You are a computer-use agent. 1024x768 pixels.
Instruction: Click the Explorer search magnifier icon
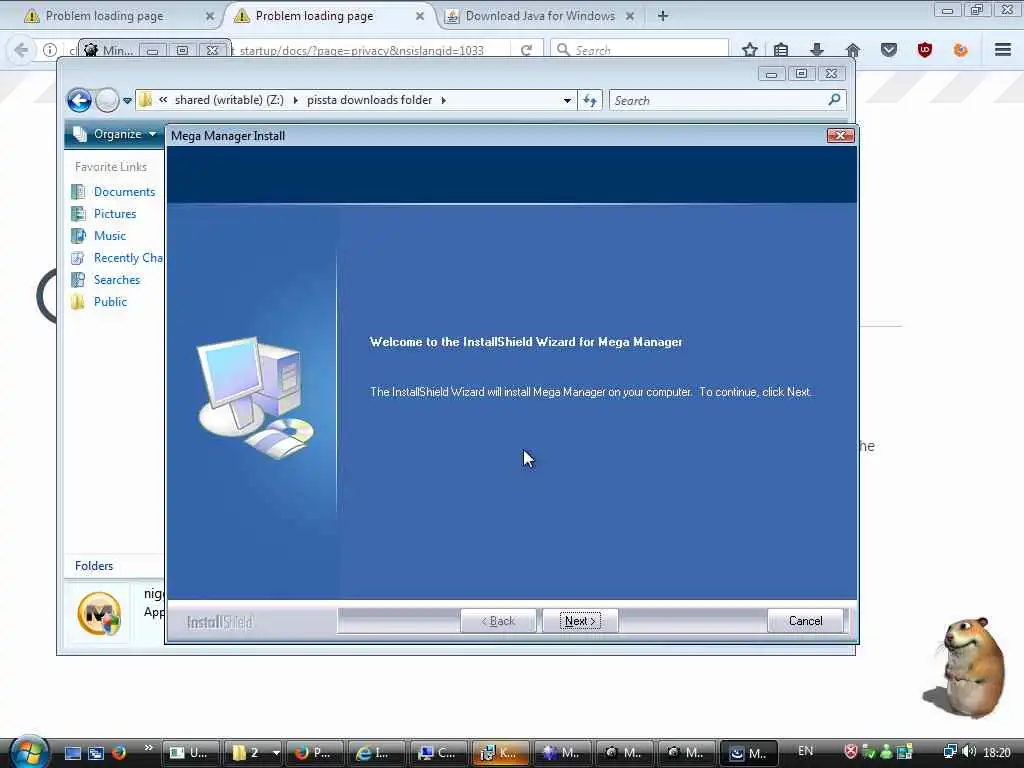pos(834,100)
